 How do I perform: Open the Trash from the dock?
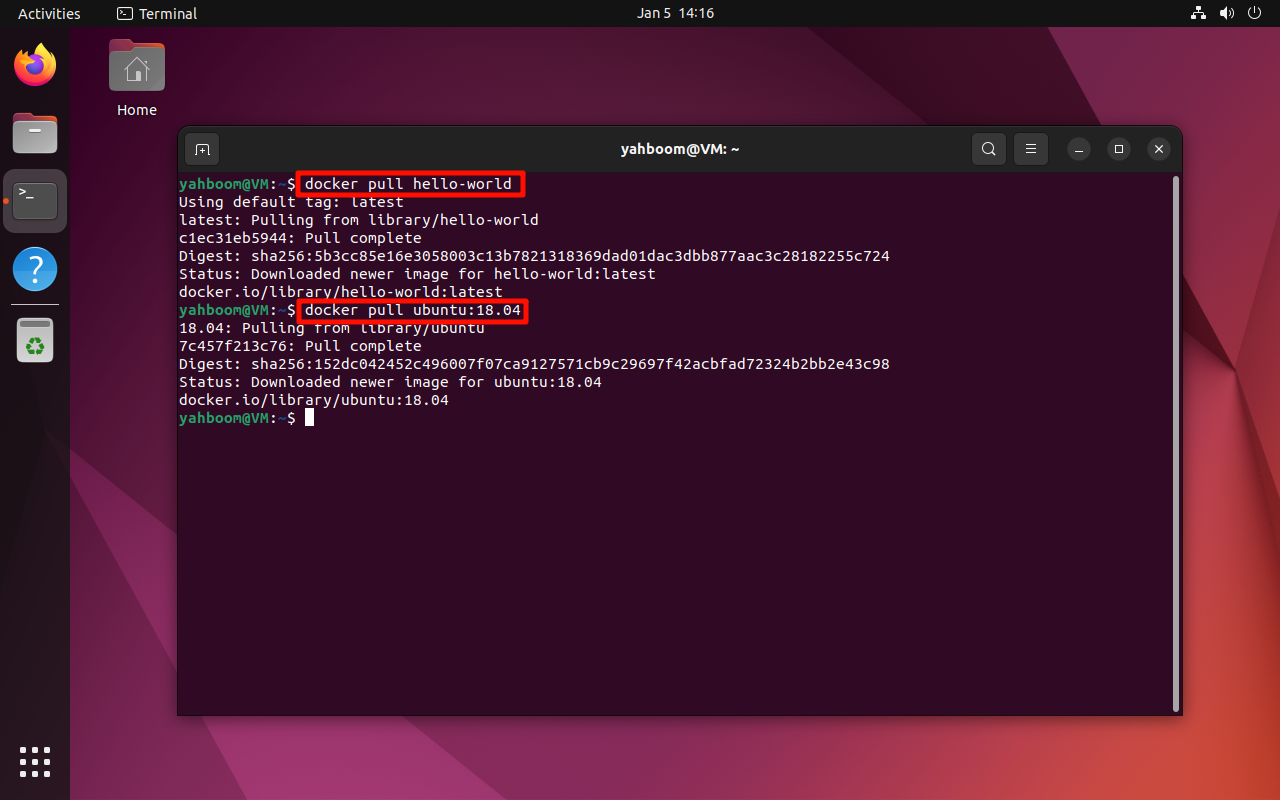point(35,340)
